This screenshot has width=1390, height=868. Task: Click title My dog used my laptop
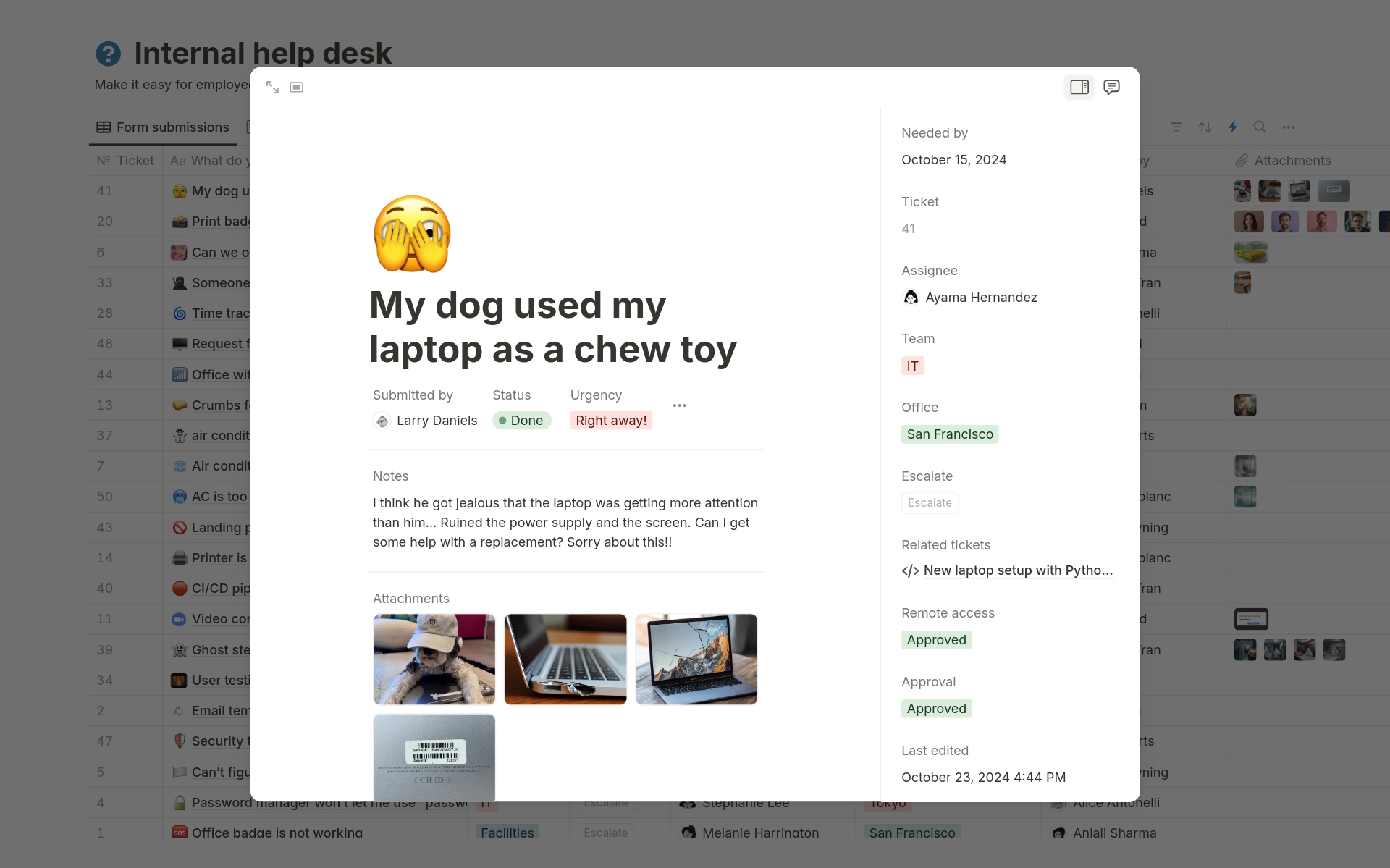553,326
